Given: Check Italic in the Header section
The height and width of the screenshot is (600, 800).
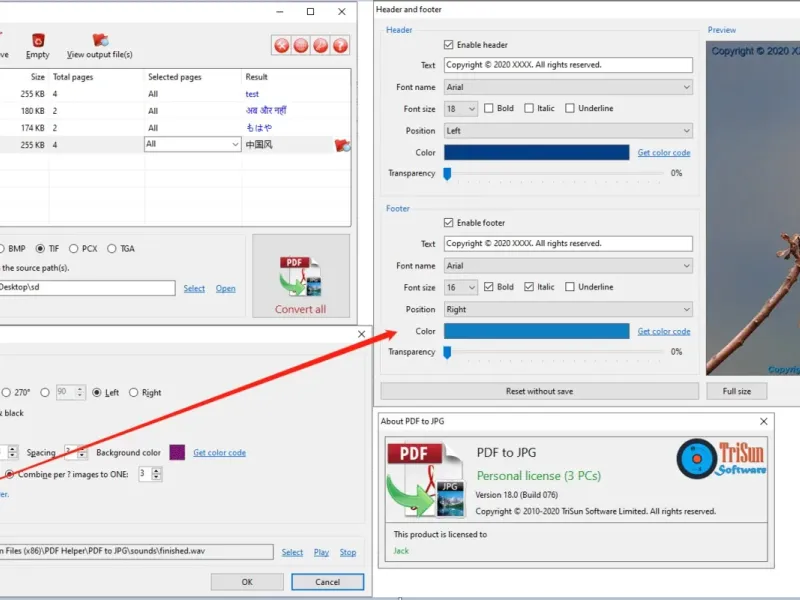Looking at the screenshot, I should (x=529, y=108).
